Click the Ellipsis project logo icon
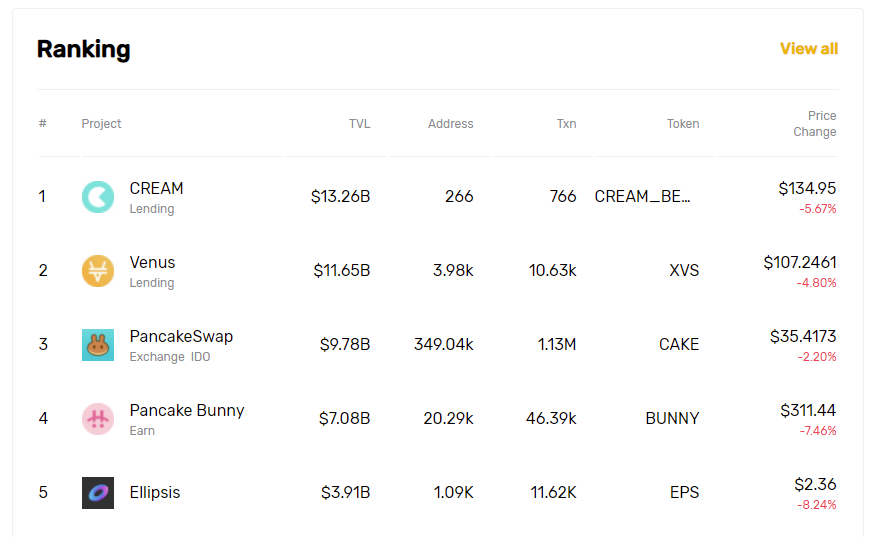The width and height of the screenshot is (876, 537). coord(98,493)
